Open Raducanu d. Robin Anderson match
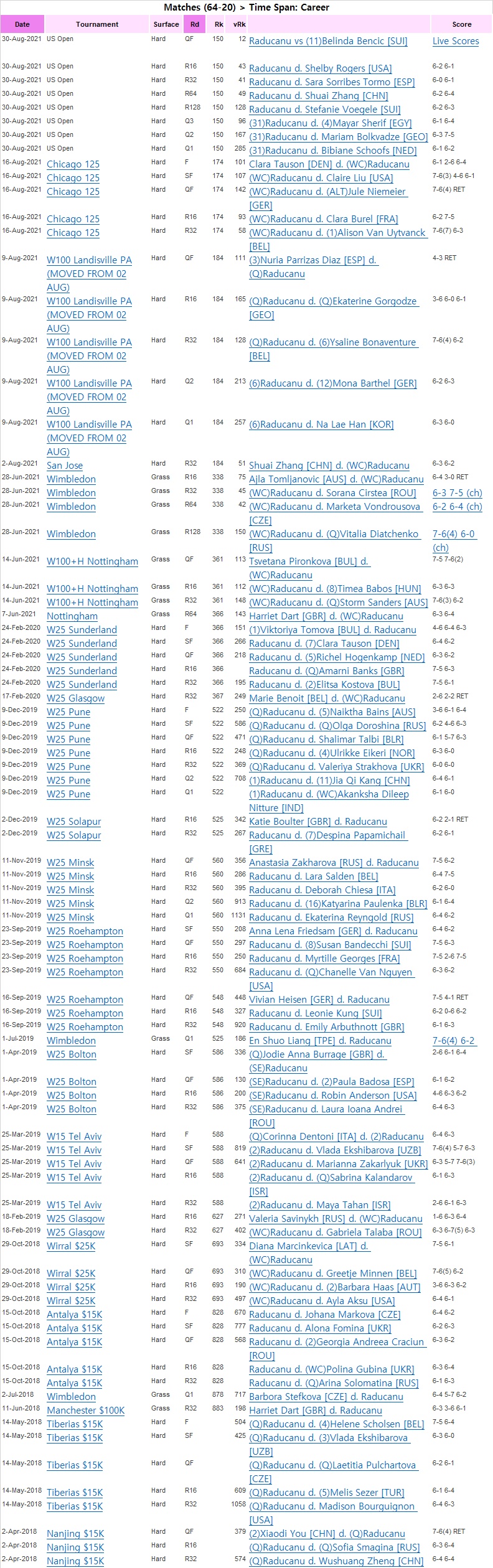The image size is (493, 1568). click(333, 1096)
